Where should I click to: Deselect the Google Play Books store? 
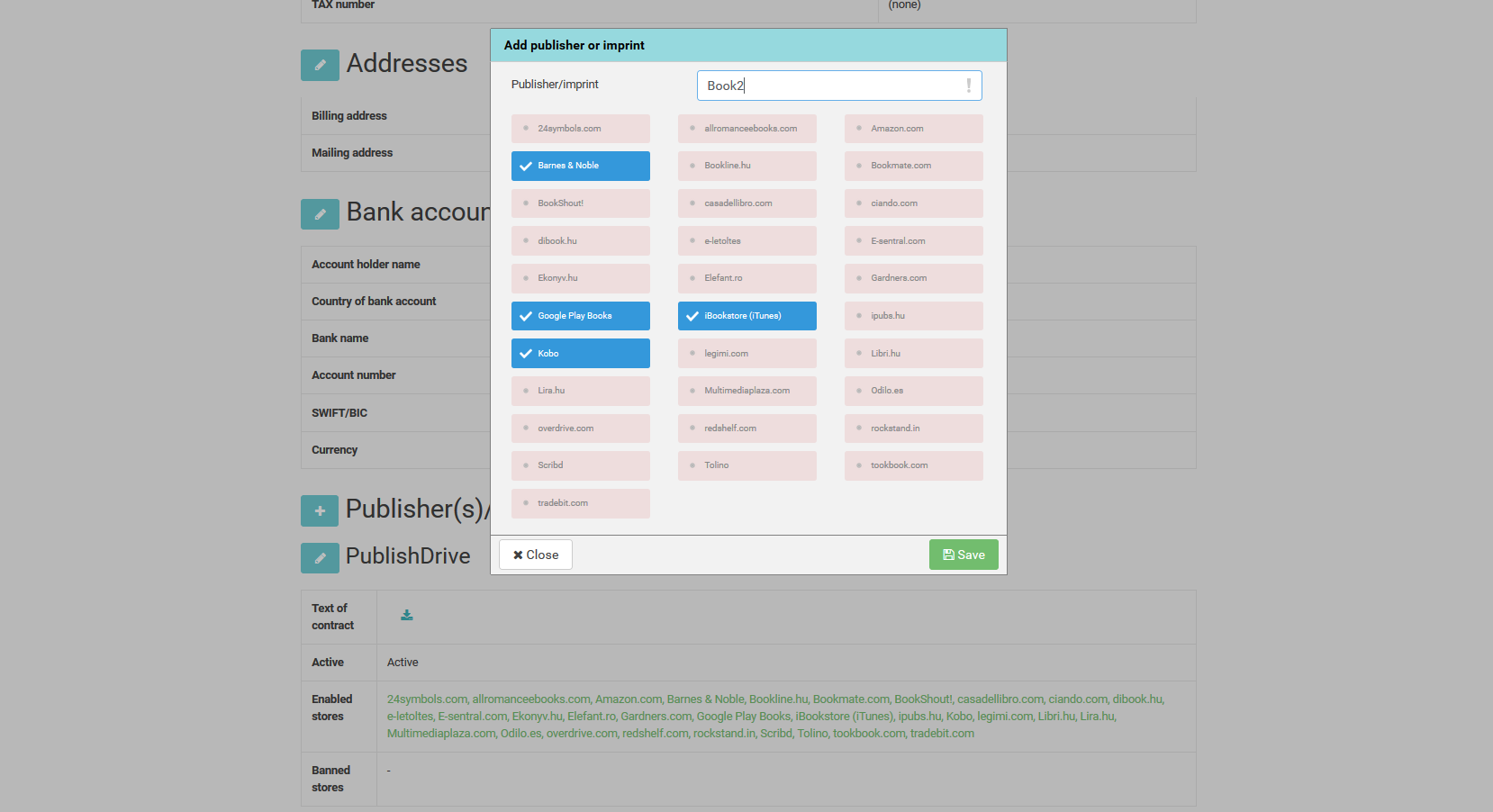(581, 316)
